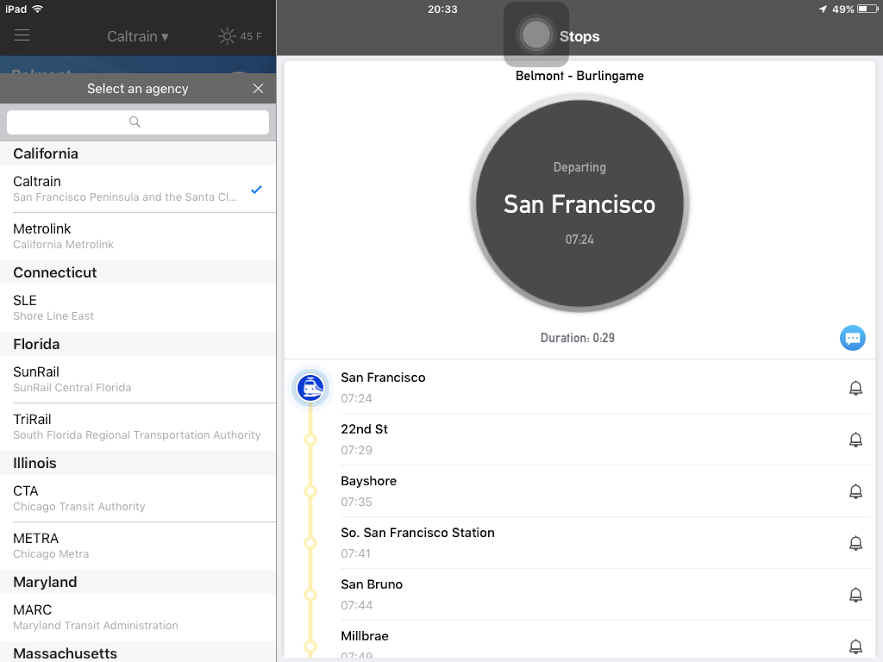
Task: Tap the Stops header title
Action: pyautogui.click(x=579, y=37)
